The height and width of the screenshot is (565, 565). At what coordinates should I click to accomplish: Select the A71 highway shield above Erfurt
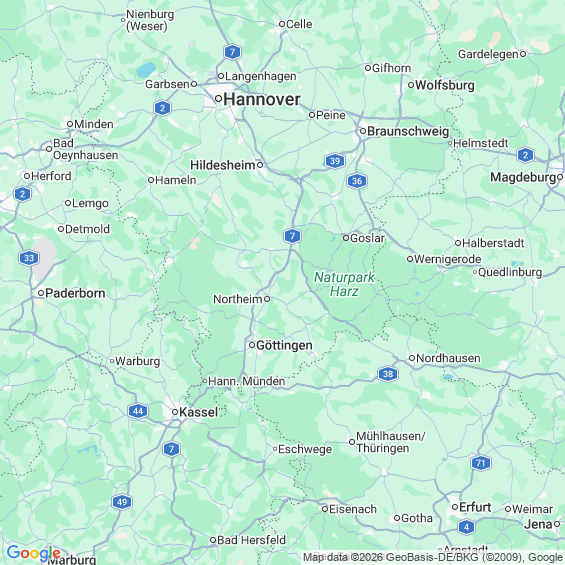pos(481,463)
